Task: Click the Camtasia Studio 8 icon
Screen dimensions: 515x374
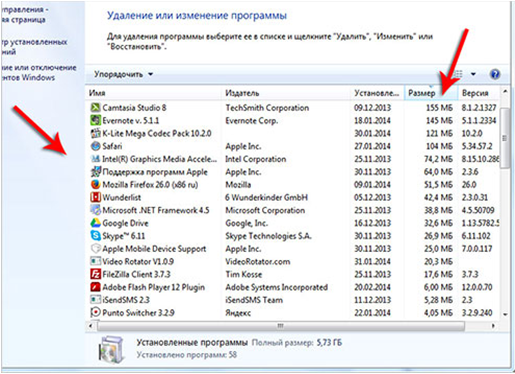Action: 95,107
